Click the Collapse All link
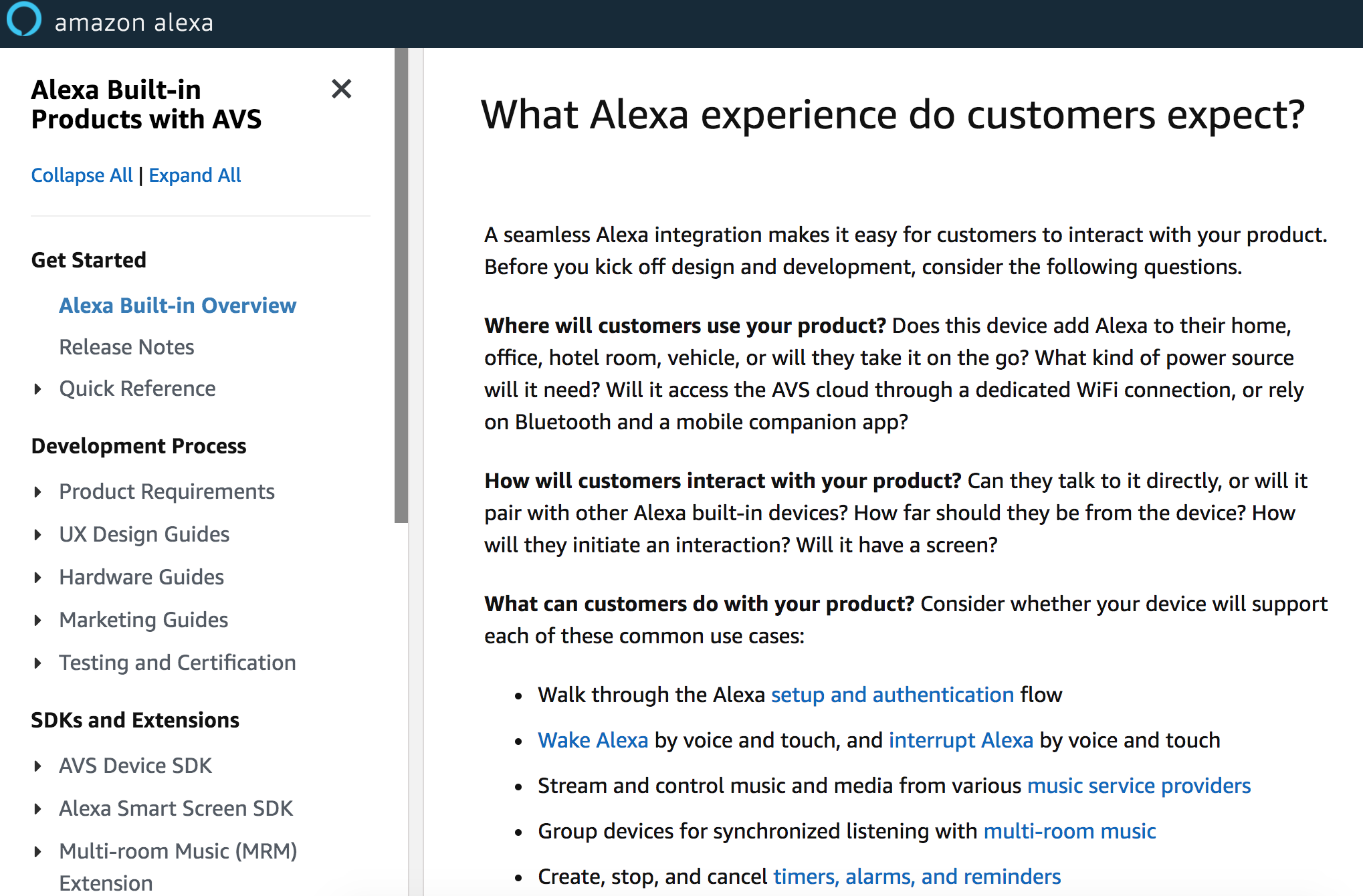This screenshot has width=1363, height=896. 82,175
